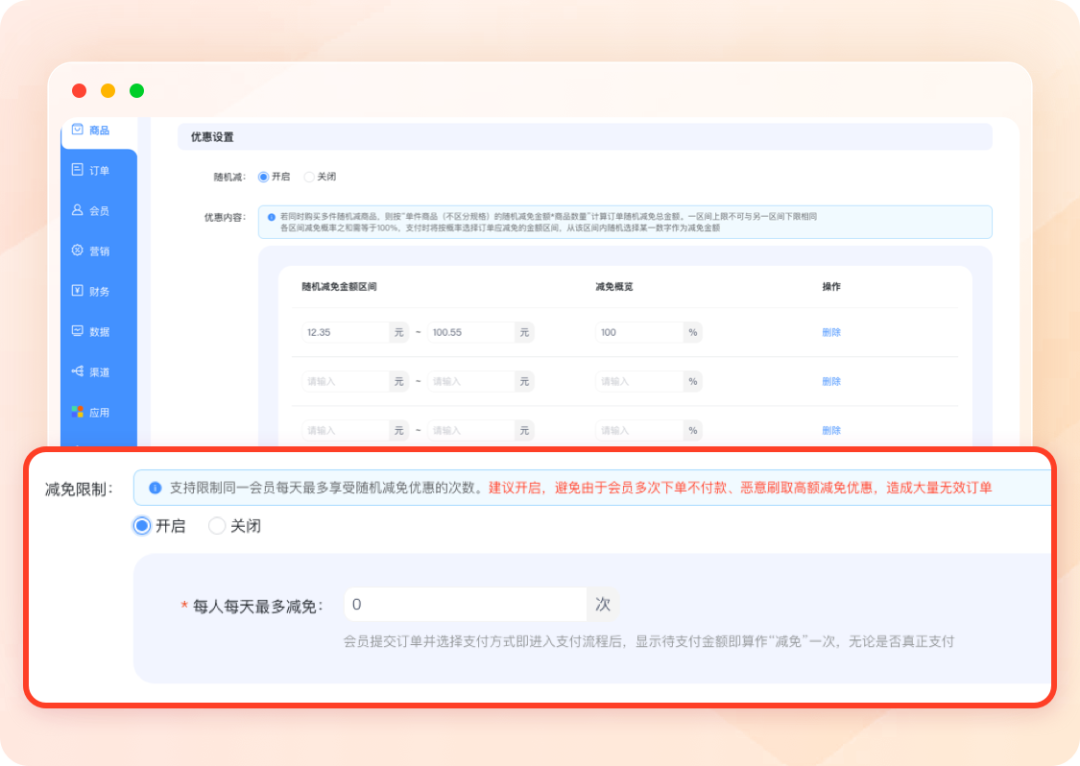Focus the 每人每天最多减免 count field
The width and height of the screenshot is (1080, 766).
pos(466,605)
